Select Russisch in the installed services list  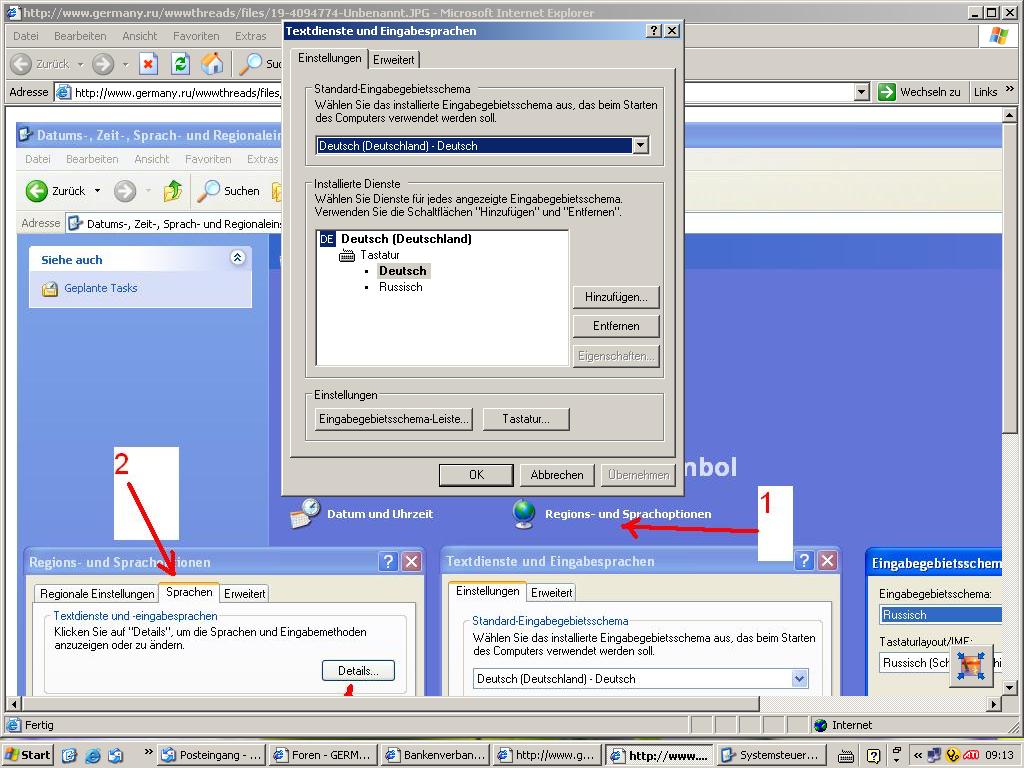tap(400, 287)
